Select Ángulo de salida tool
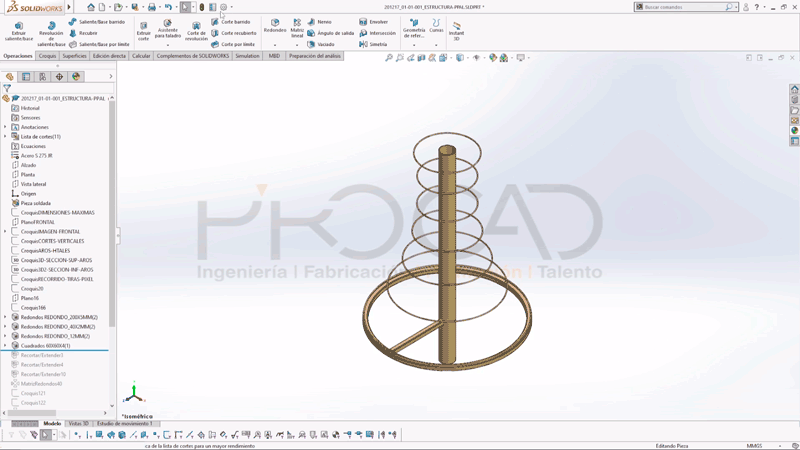The image size is (800, 450). point(331,33)
